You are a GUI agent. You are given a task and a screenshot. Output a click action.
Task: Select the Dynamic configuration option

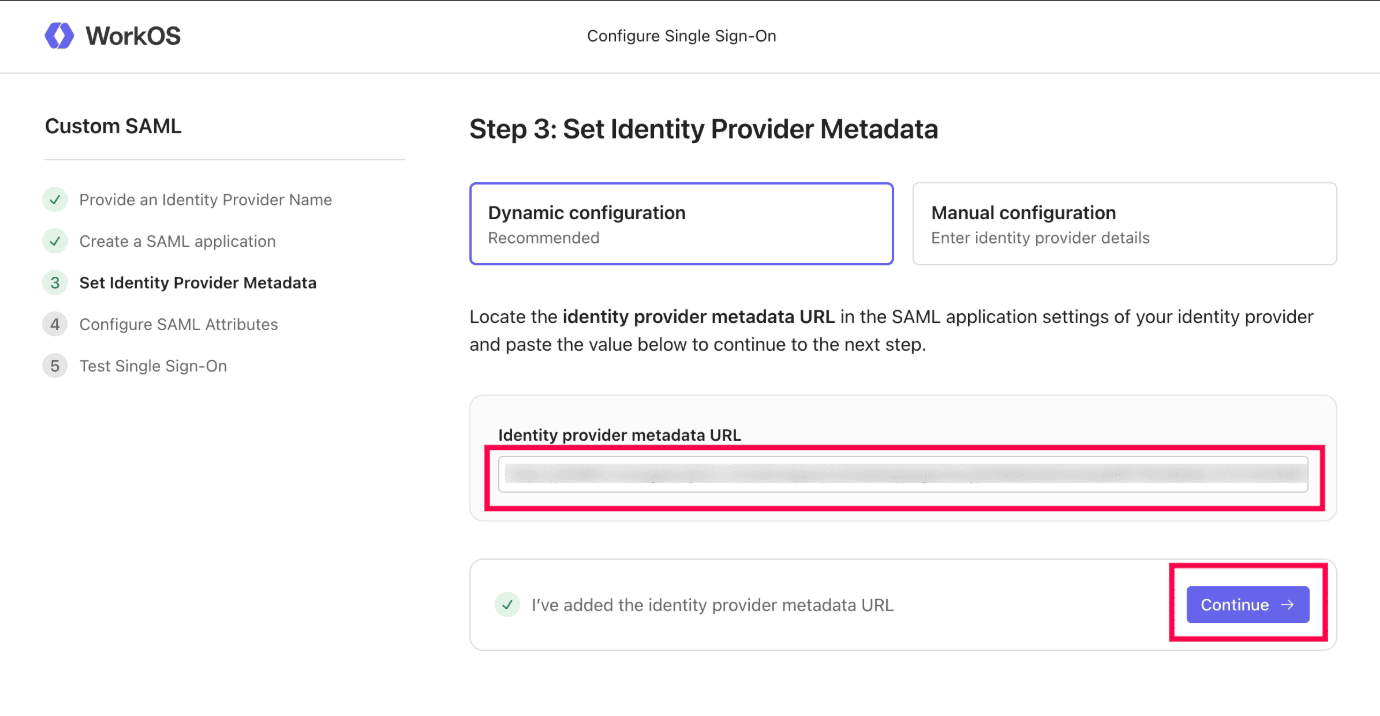click(681, 224)
